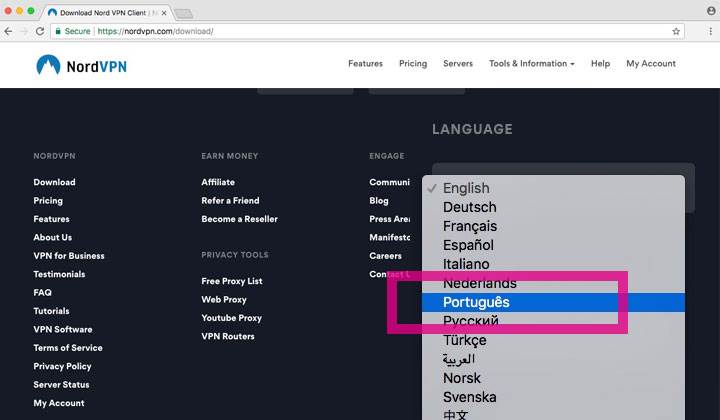Screen dimensions: 720x420
Task: Open the Refer a Friend link
Action: 230,201
